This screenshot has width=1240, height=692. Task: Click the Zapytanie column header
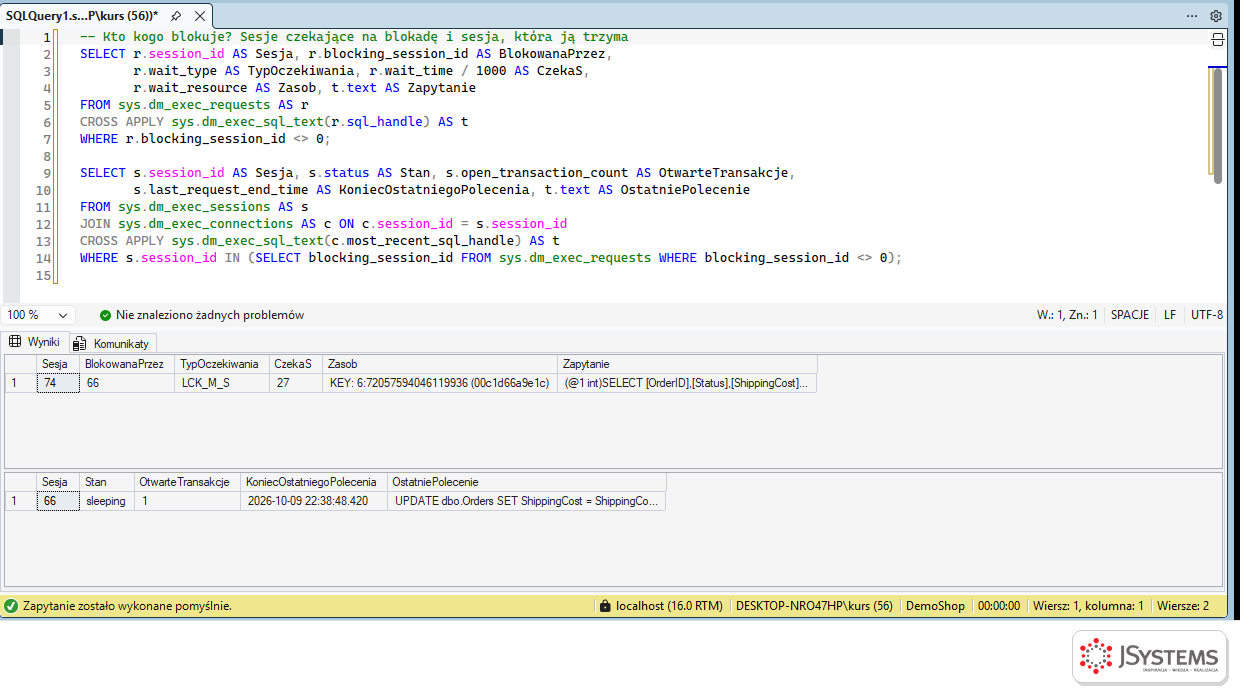(x=688, y=364)
